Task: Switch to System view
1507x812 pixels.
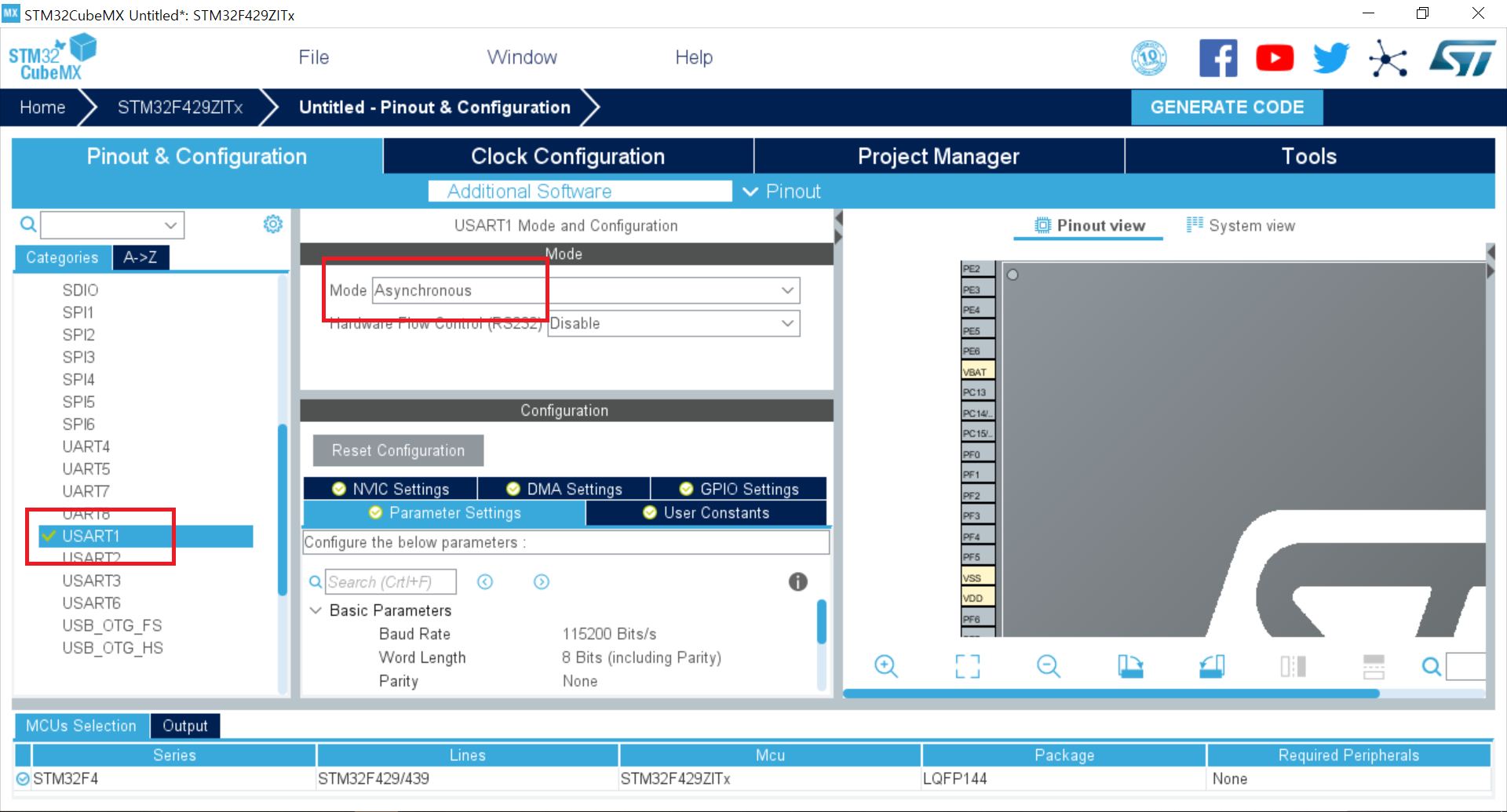Action: point(1241,226)
